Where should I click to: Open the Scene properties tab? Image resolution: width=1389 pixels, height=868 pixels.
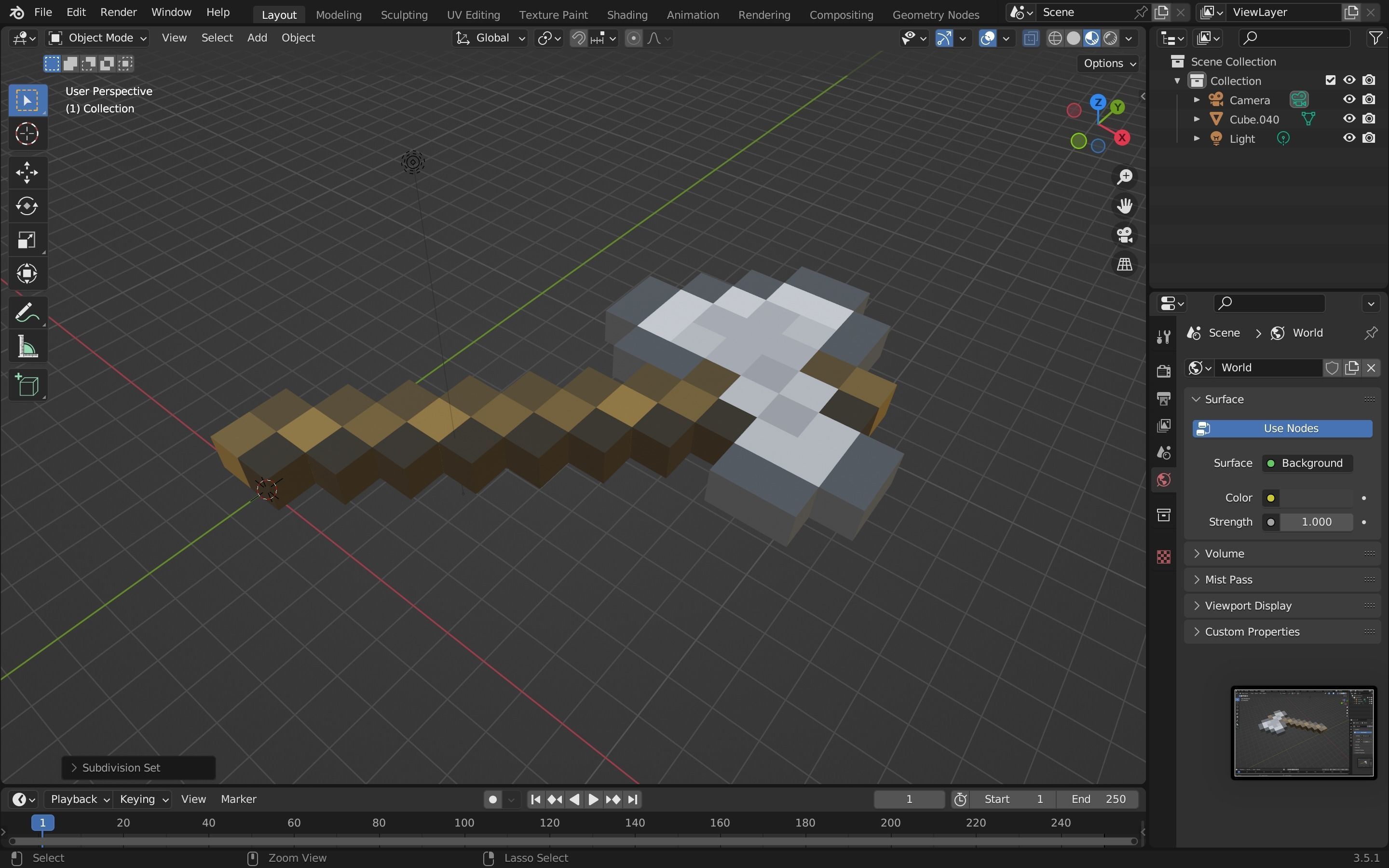tap(1163, 453)
